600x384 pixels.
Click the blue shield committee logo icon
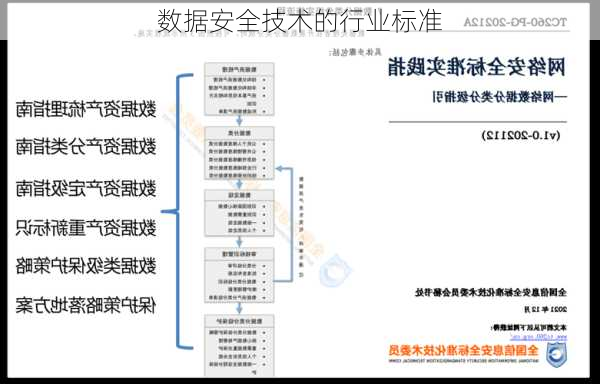(556, 355)
